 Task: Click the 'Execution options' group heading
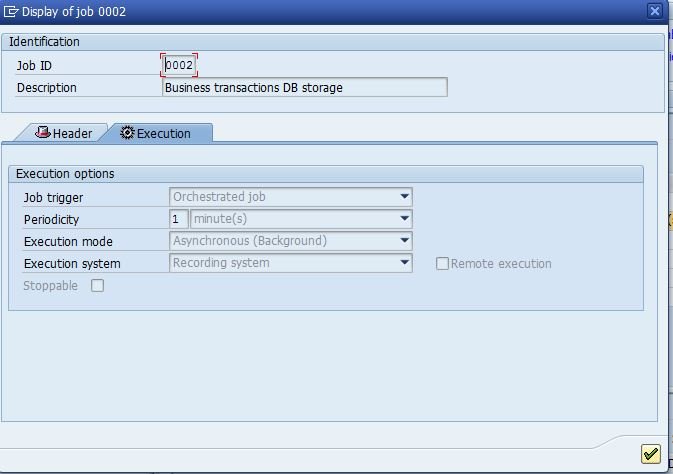(65, 174)
